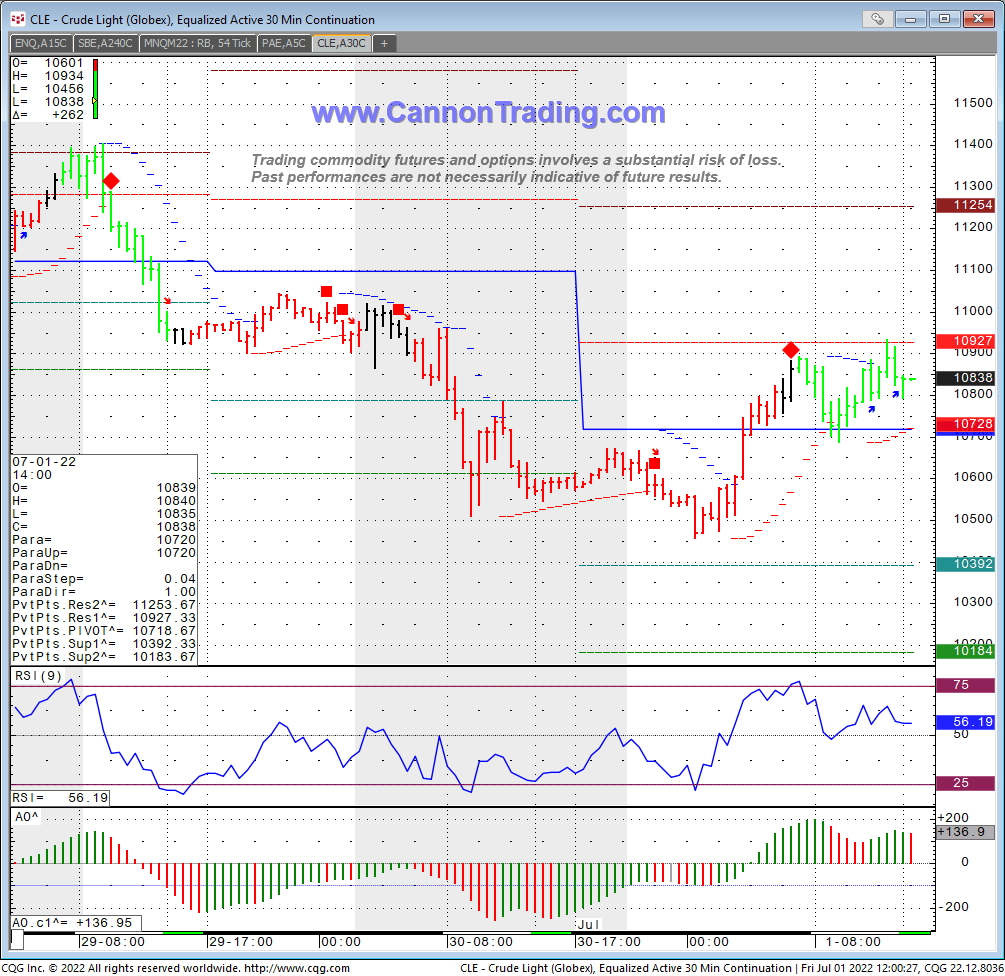Open the MNQM22 : RB, 54 Tick tab
The width and height of the screenshot is (1005, 976).
198,43
